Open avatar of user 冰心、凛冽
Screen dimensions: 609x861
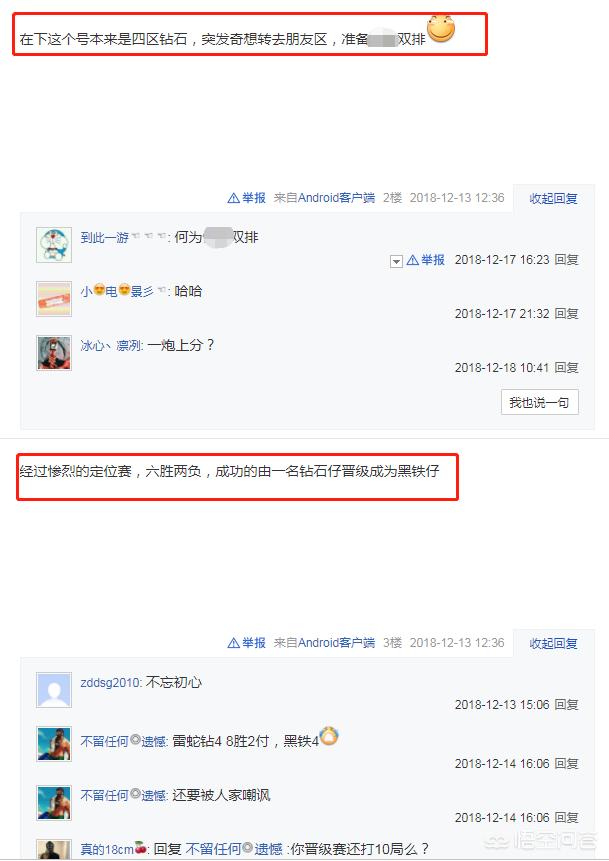coord(54,353)
